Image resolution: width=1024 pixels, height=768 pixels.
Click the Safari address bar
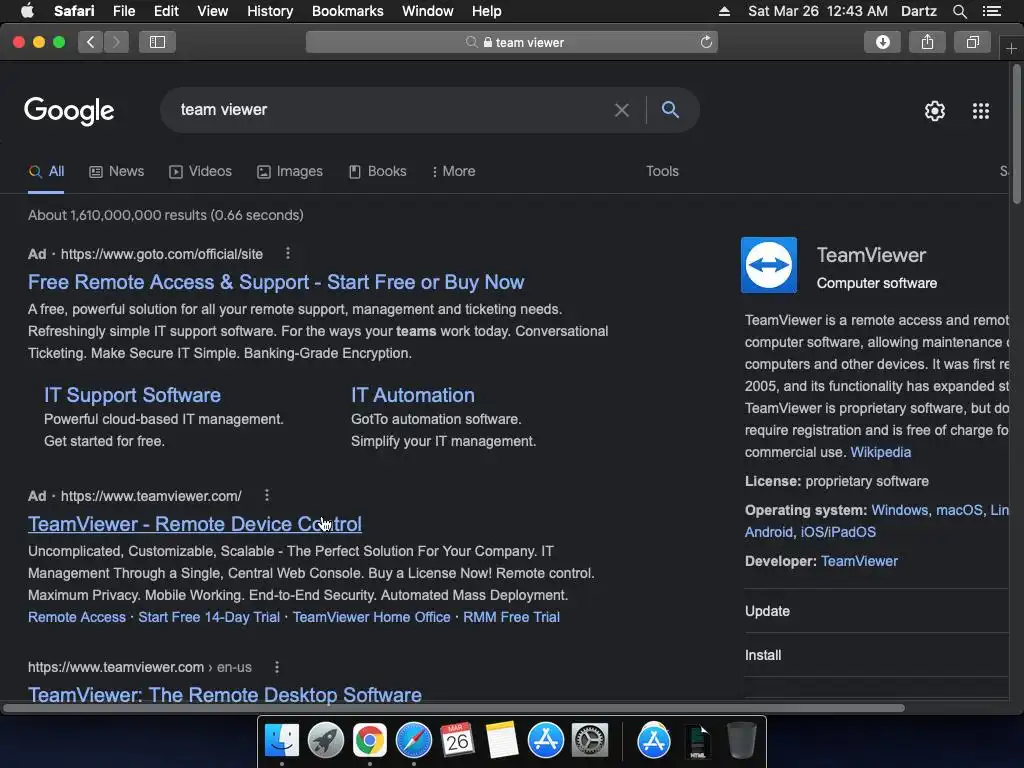pos(512,42)
